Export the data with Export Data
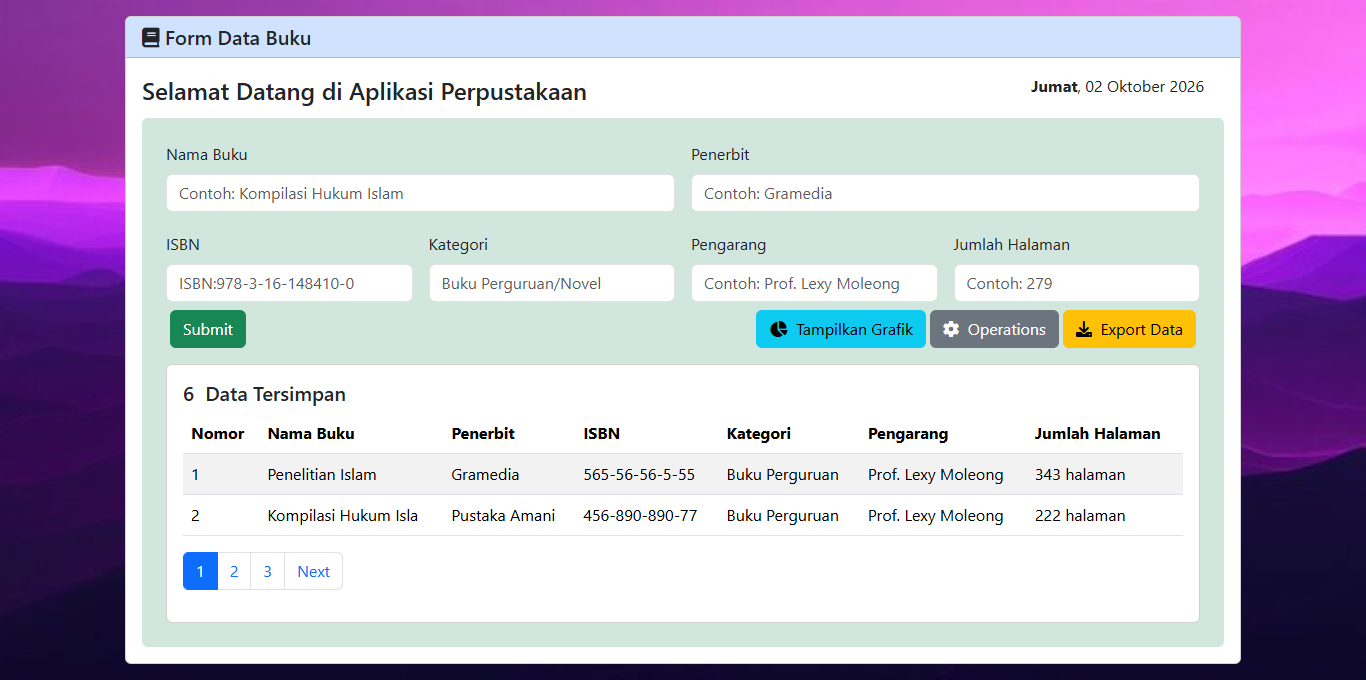The width and height of the screenshot is (1366, 680). point(1129,329)
